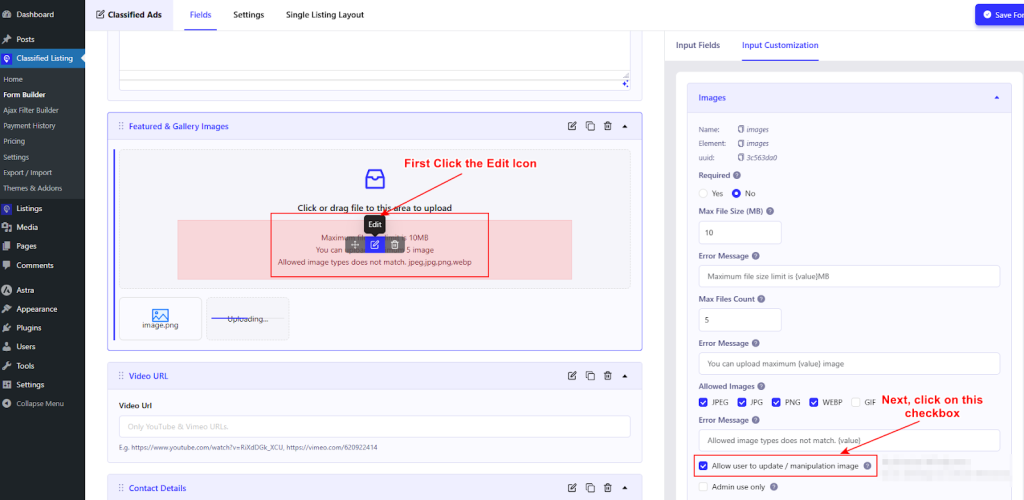The width and height of the screenshot is (1024, 500).
Task: Click the Uploading progress bar tile
Action: (248, 319)
